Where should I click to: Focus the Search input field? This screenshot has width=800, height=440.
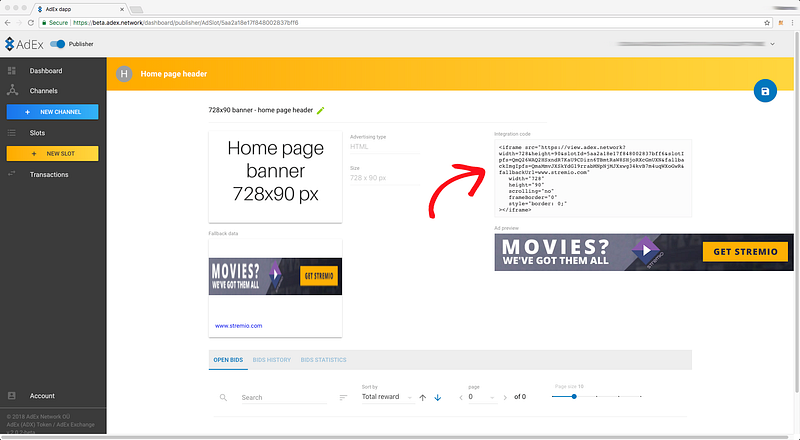point(284,398)
